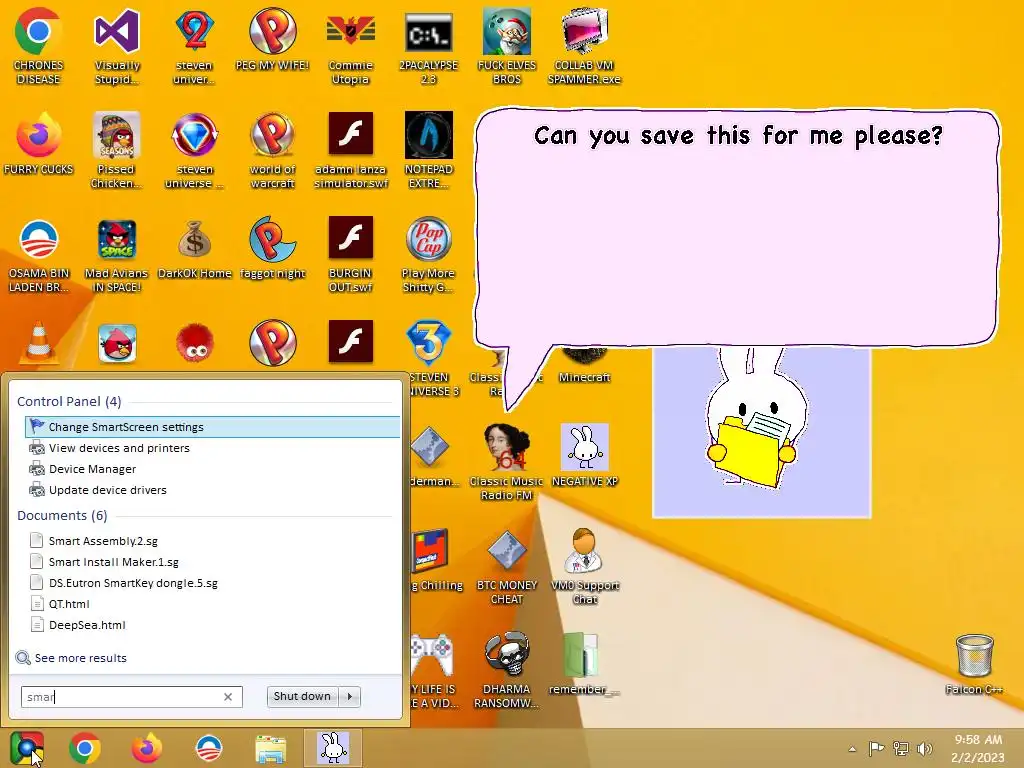Open QT.html document result
The width and height of the screenshot is (1024, 768).
[x=213, y=603]
